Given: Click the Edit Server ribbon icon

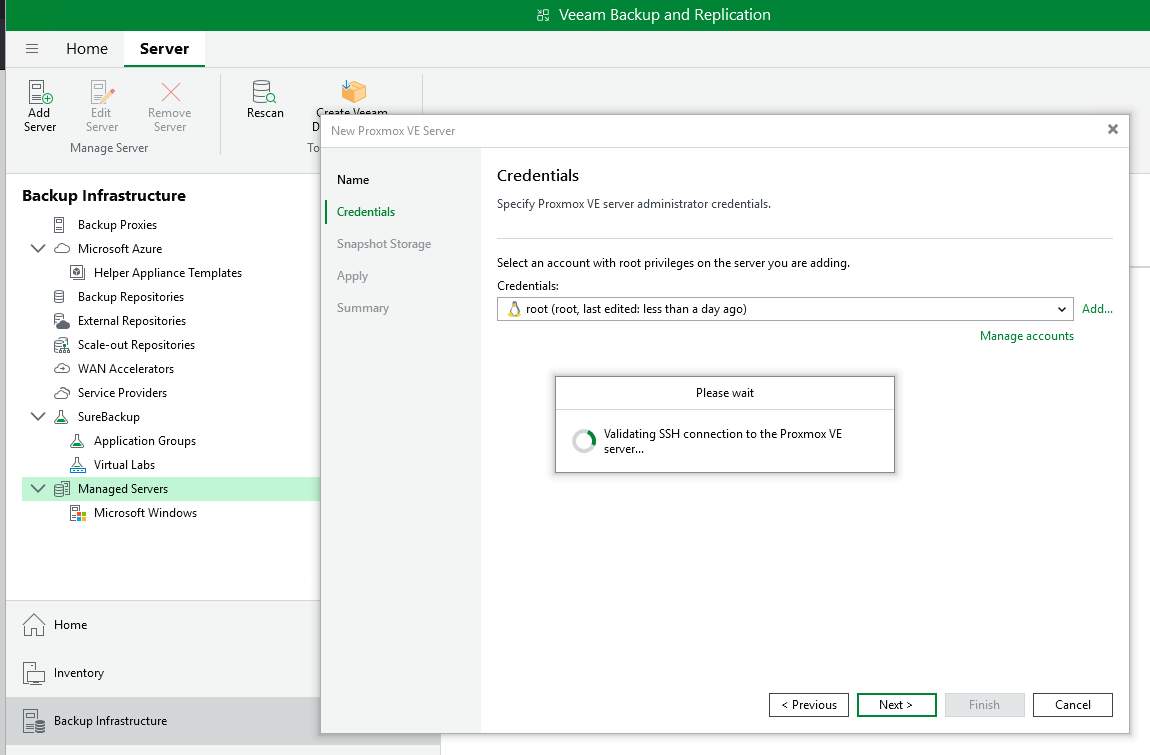Looking at the screenshot, I should (x=102, y=92).
